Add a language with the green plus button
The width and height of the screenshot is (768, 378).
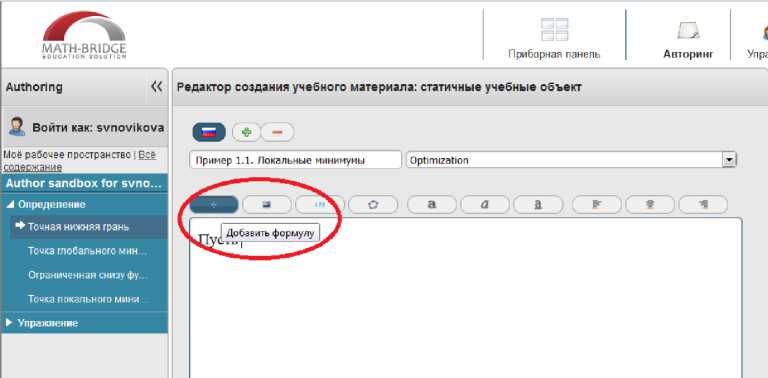point(246,132)
